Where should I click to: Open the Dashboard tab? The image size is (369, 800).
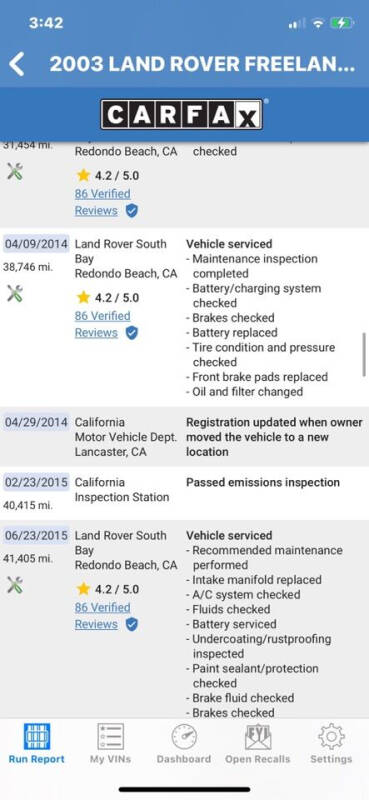[184, 743]
